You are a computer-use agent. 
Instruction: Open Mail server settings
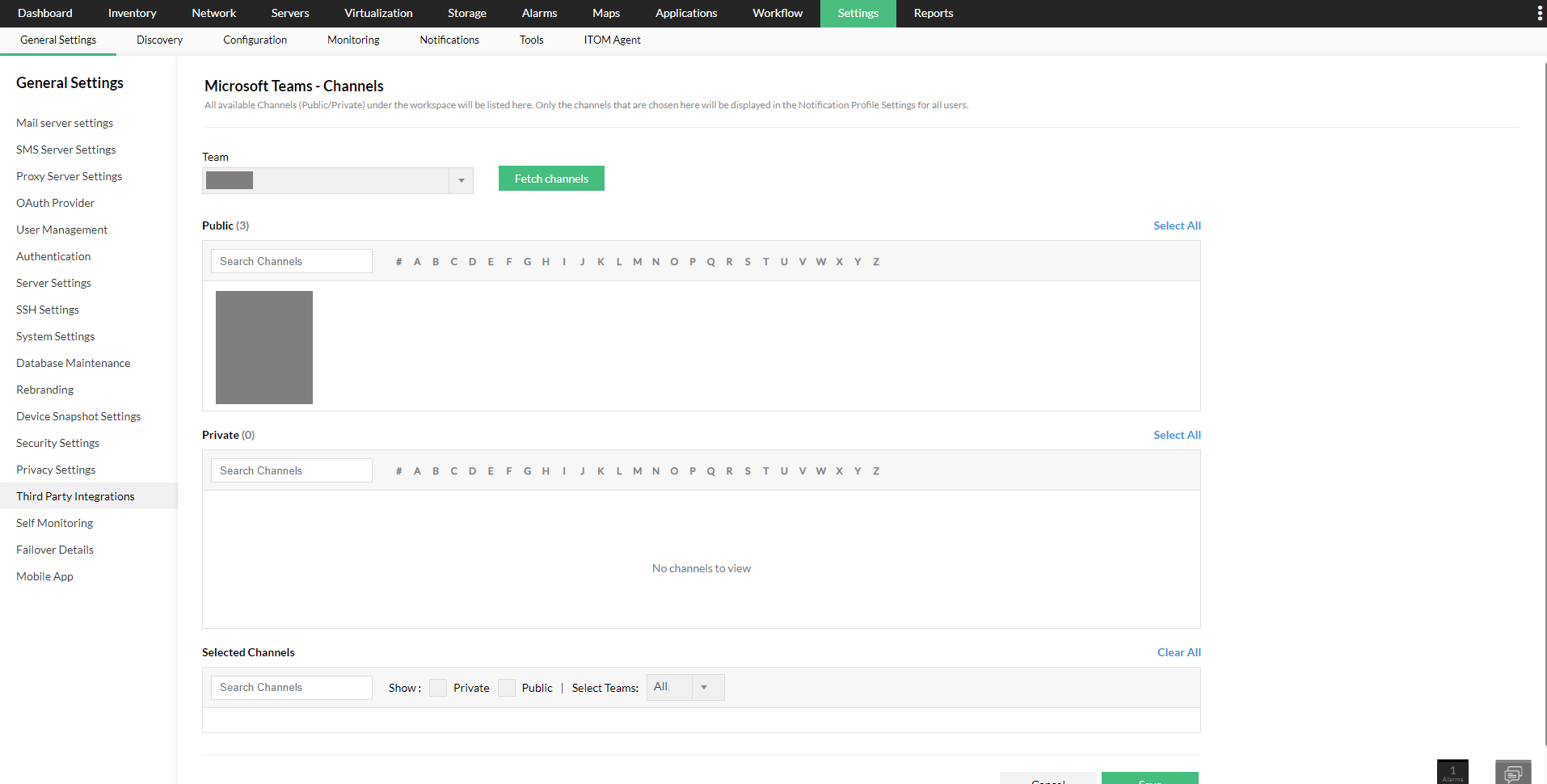point(65,123)
